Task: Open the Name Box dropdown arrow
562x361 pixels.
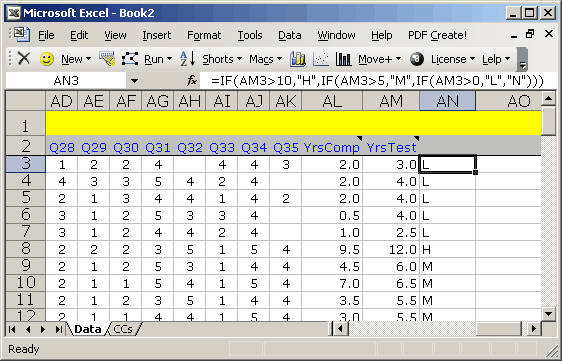Action: [134, 81]
